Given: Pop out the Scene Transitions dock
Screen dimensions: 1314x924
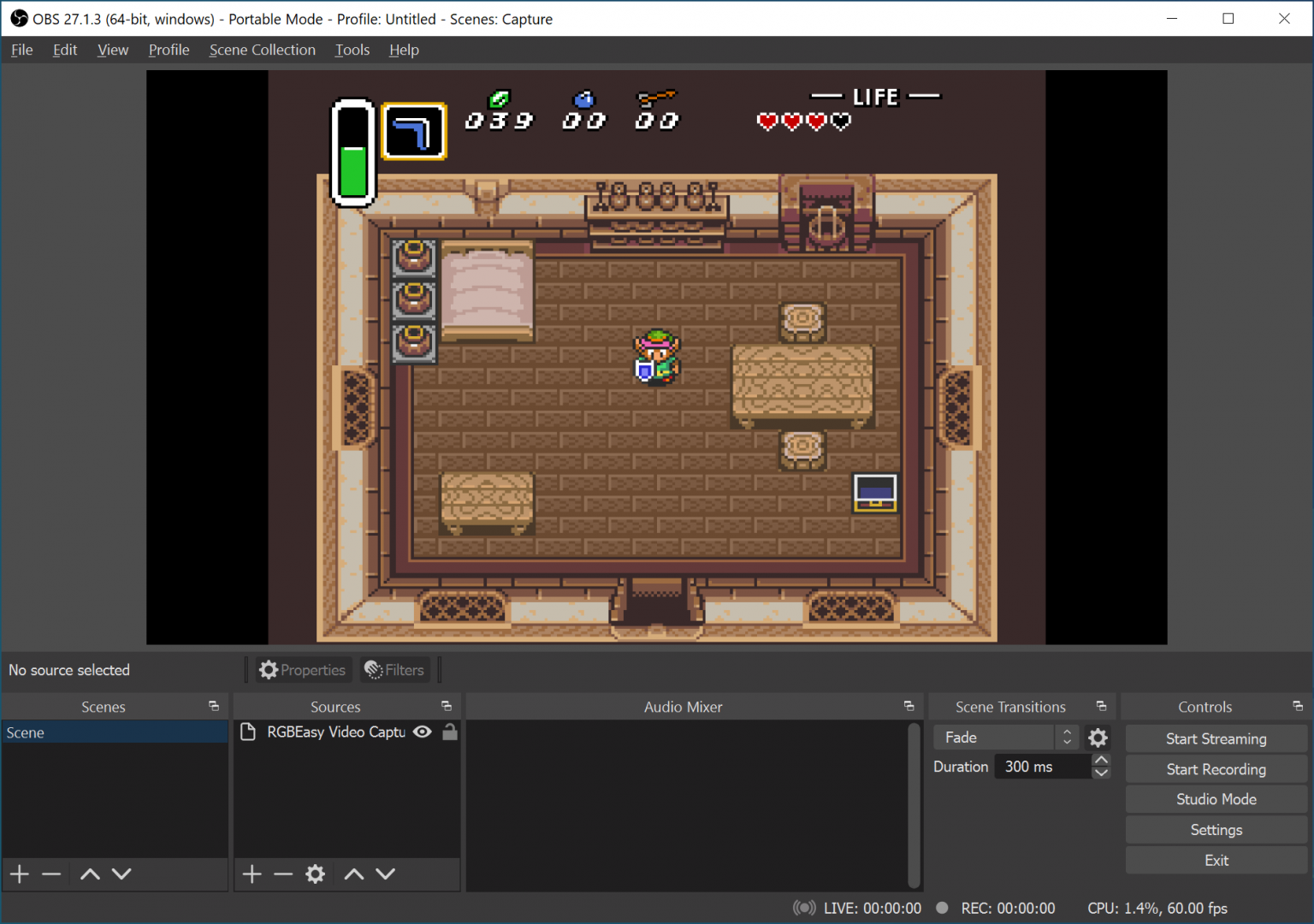Looking at the screenshot, I should click(1102, 706).
